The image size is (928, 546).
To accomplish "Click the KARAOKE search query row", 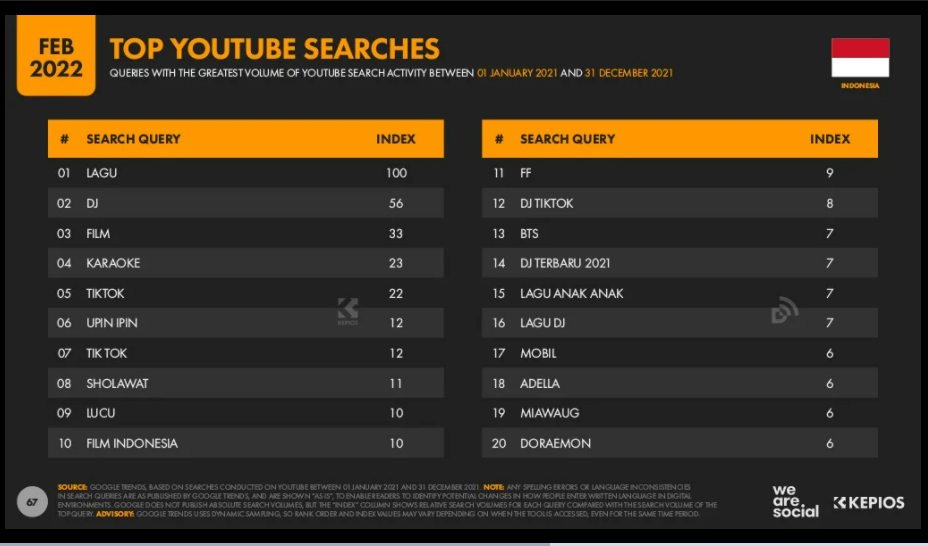I will pyautogui.click(x=246, y=263).
